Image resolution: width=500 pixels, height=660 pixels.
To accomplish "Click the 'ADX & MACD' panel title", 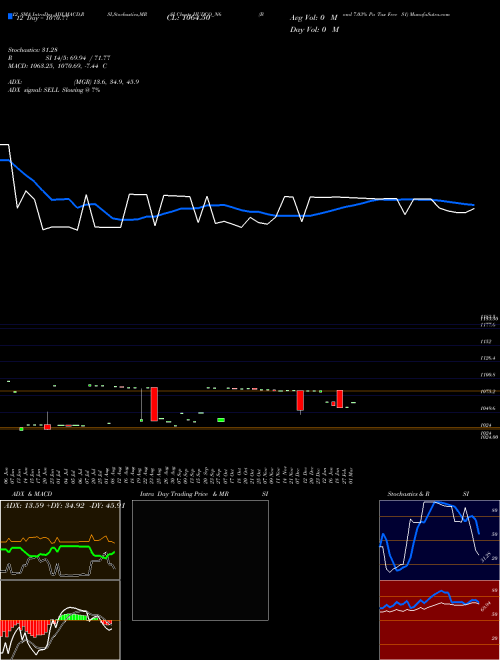I will (32, 494).
